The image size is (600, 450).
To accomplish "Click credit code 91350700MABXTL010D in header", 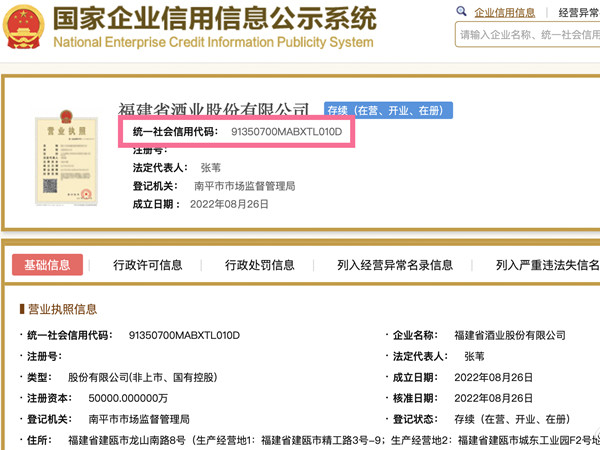I will coord(286,132).
